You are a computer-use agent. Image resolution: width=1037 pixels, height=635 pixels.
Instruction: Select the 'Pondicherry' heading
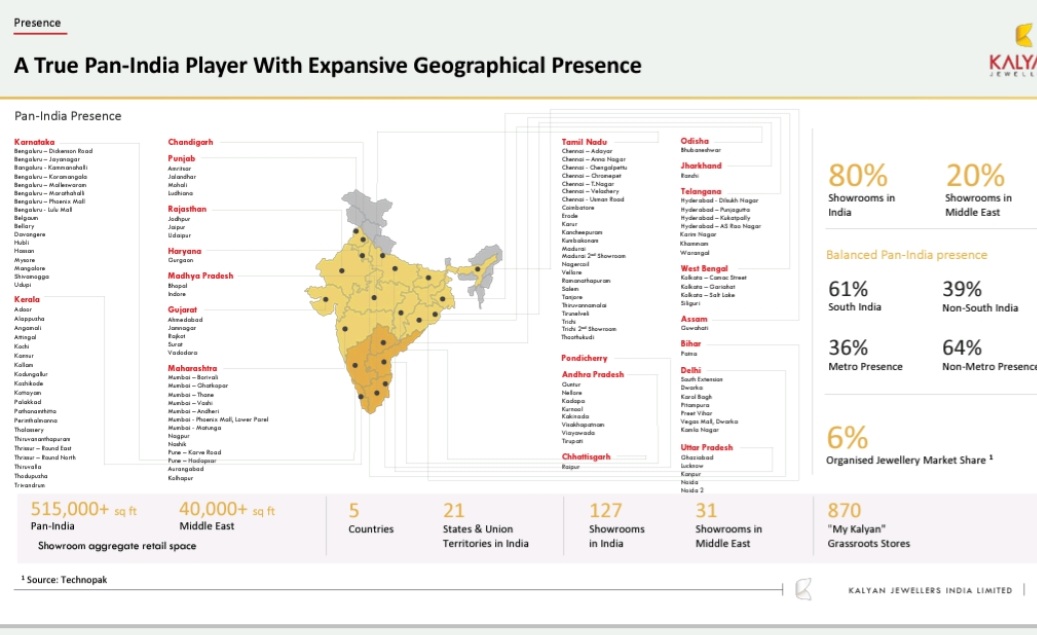(584, 358)
